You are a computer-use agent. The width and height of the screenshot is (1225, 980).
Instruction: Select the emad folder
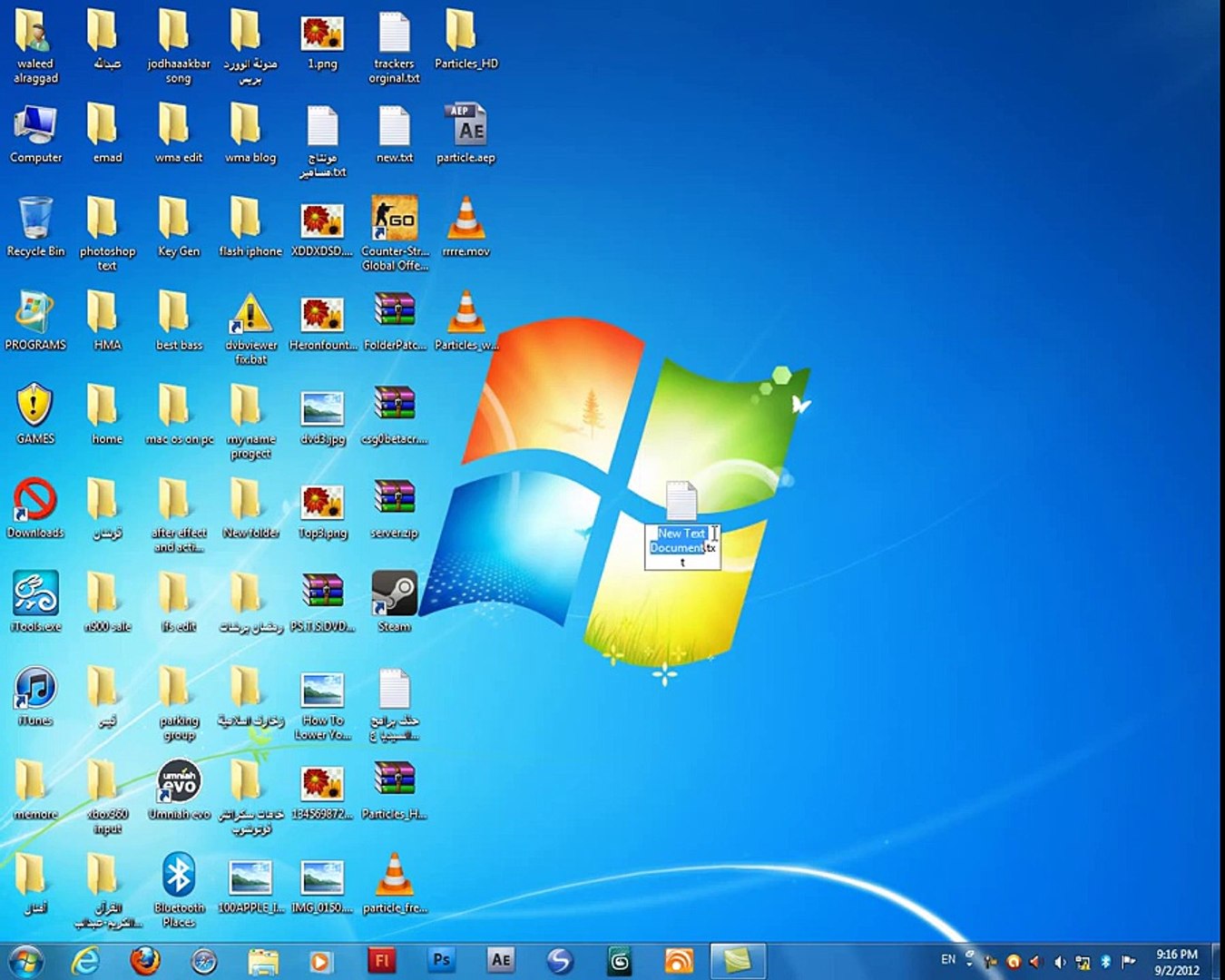[107, 133]
